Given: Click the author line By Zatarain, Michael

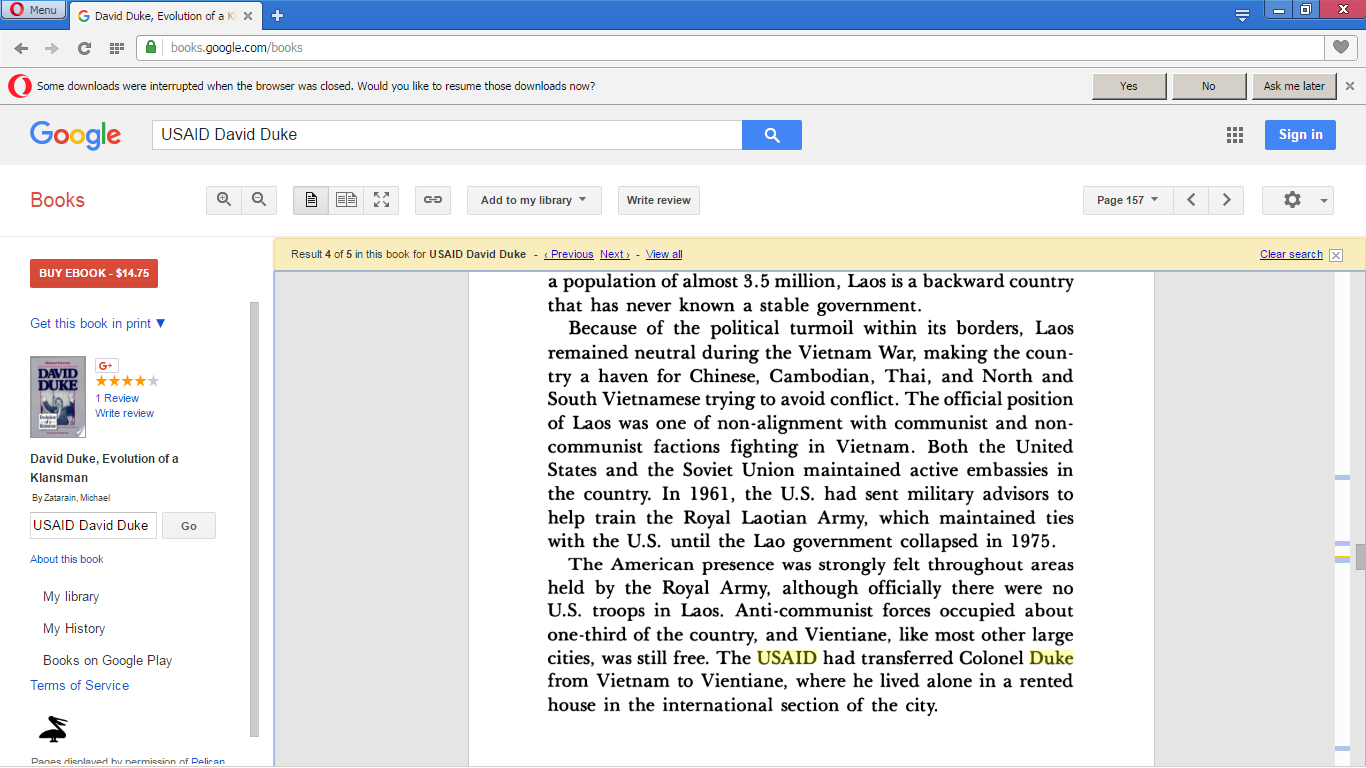Looking at the screenshot, I should click(70, 498).
